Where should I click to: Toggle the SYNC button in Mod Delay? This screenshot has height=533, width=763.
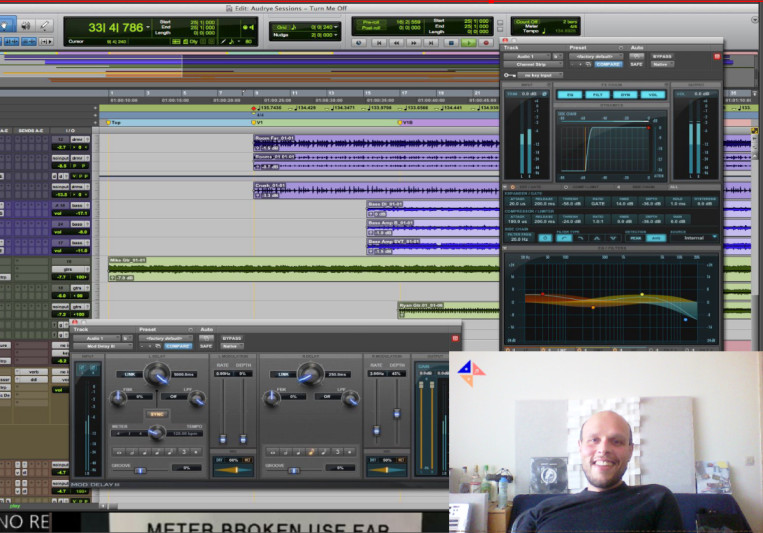click(157, 414)
